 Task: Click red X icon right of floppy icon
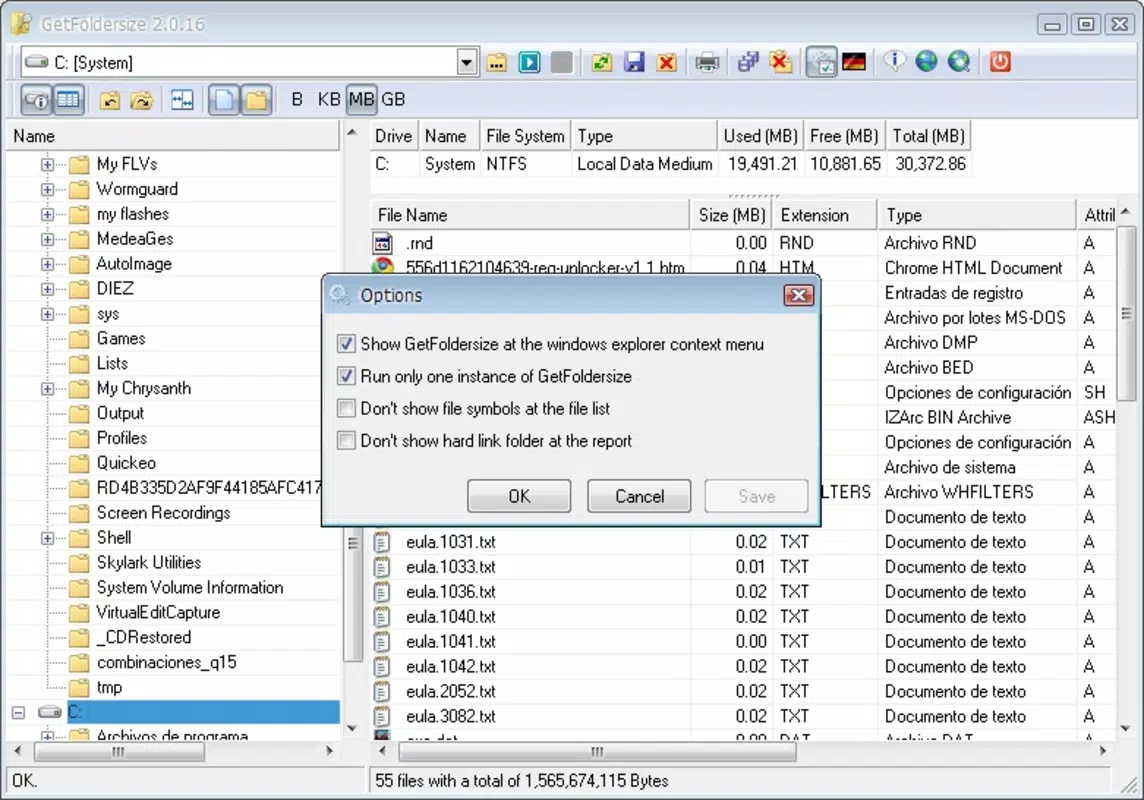tap(666, 63)
